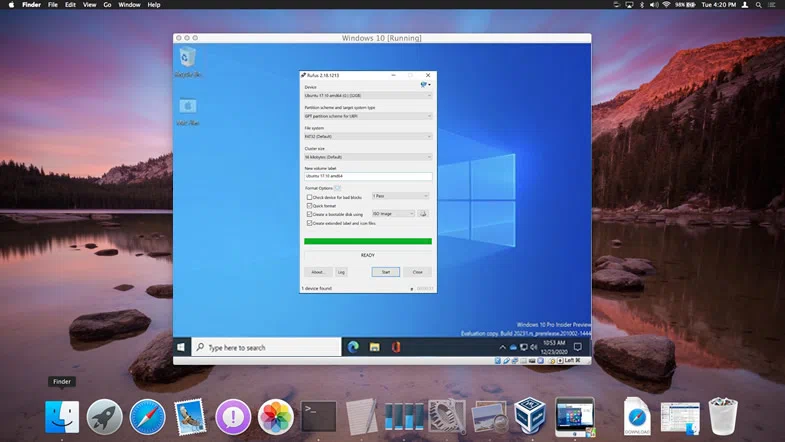Open the ISO Image type dropdown

[394, 214]
